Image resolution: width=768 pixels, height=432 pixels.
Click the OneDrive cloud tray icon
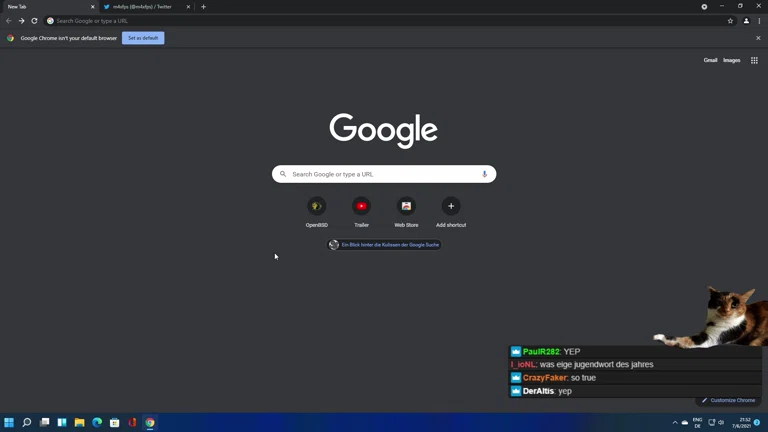point(685,422)
